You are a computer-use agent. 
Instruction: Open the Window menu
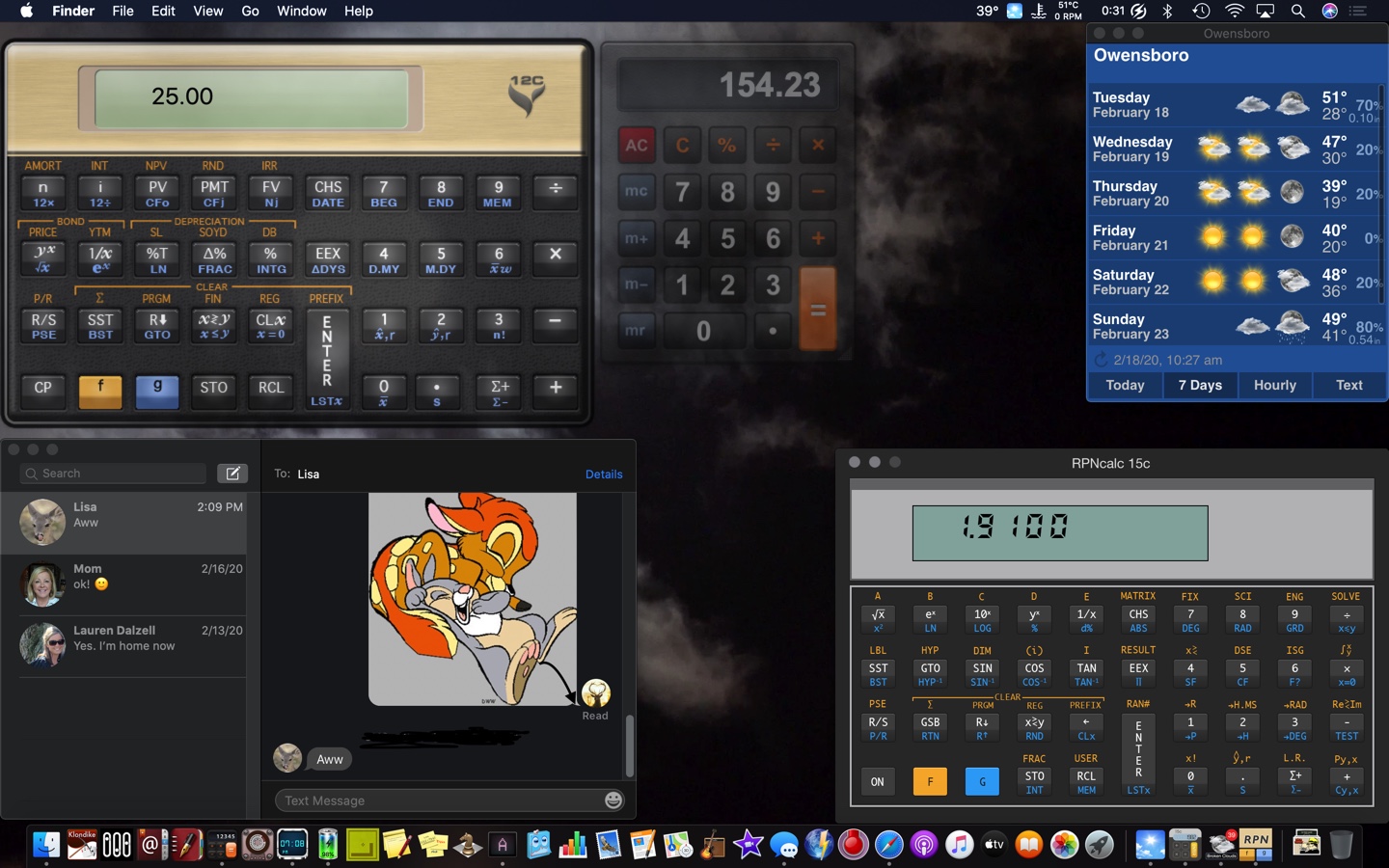(302, 11)
